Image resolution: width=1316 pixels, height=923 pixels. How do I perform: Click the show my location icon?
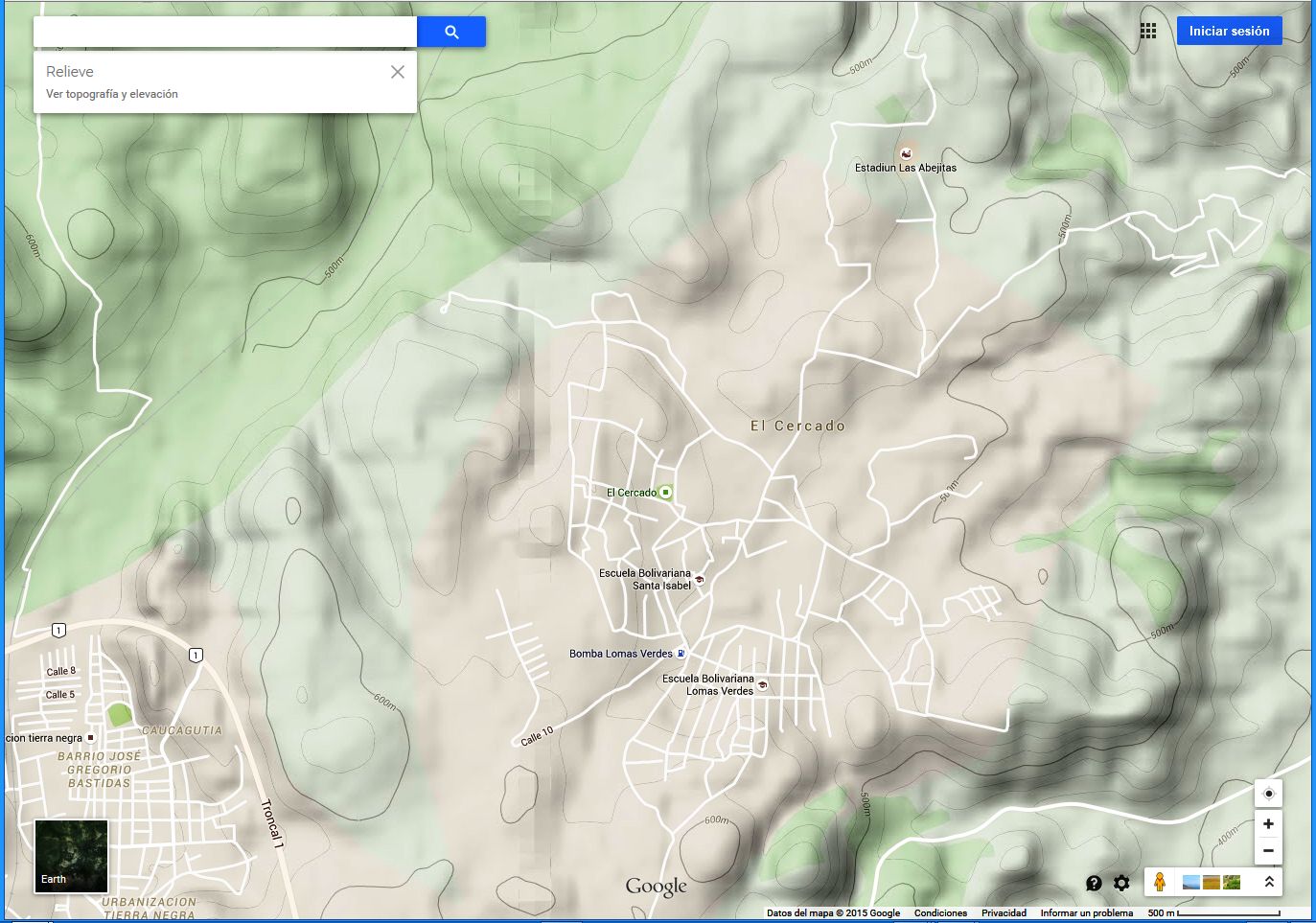1268,794
